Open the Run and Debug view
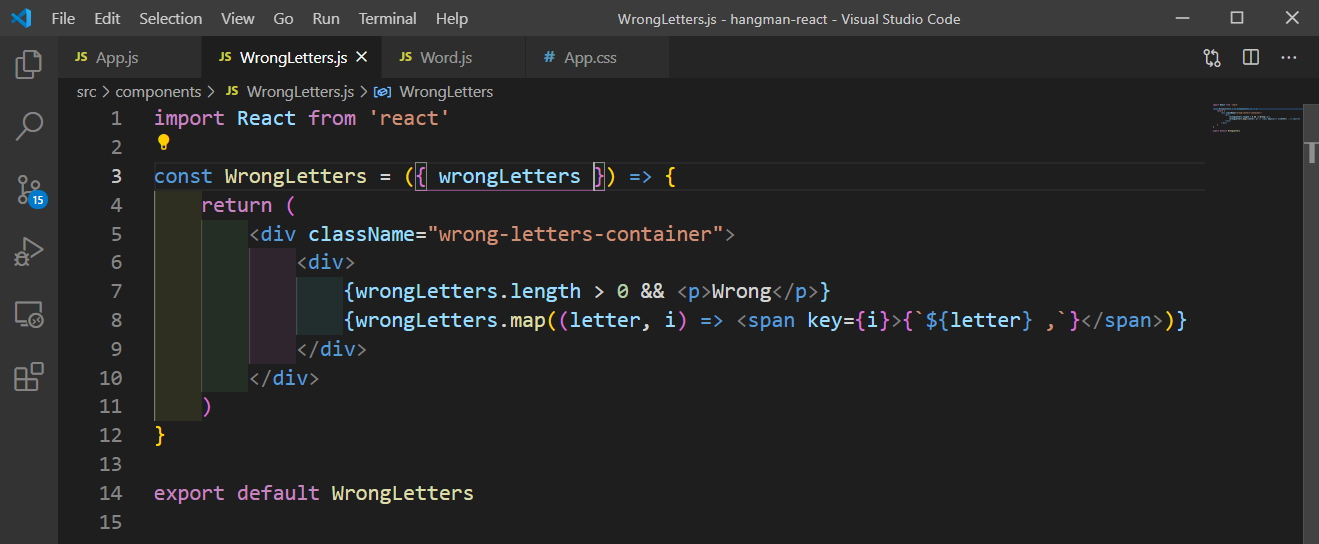The image size is (1319, 544). (29, 252)
